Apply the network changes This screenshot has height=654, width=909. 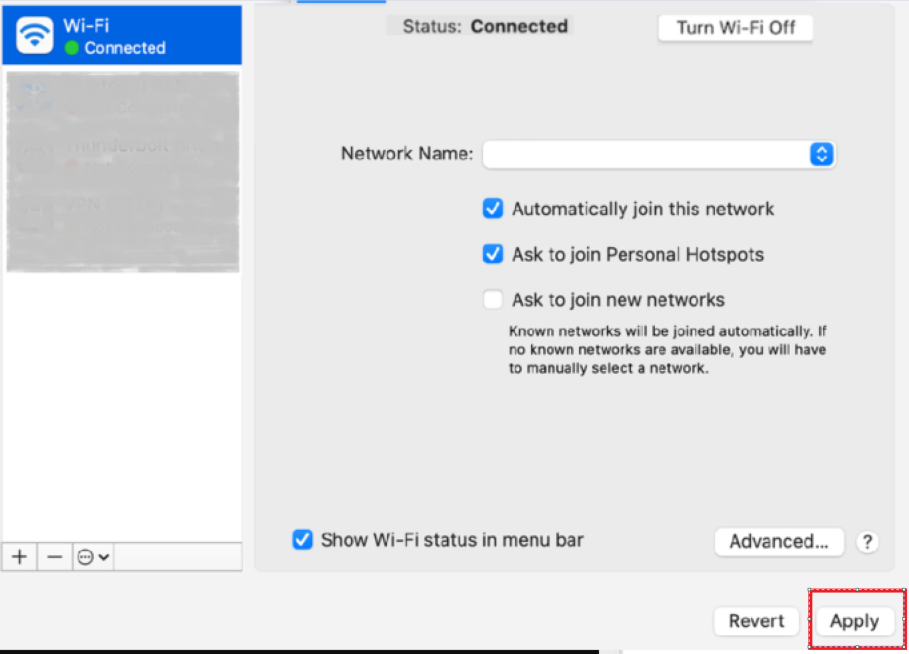[854, 621]
